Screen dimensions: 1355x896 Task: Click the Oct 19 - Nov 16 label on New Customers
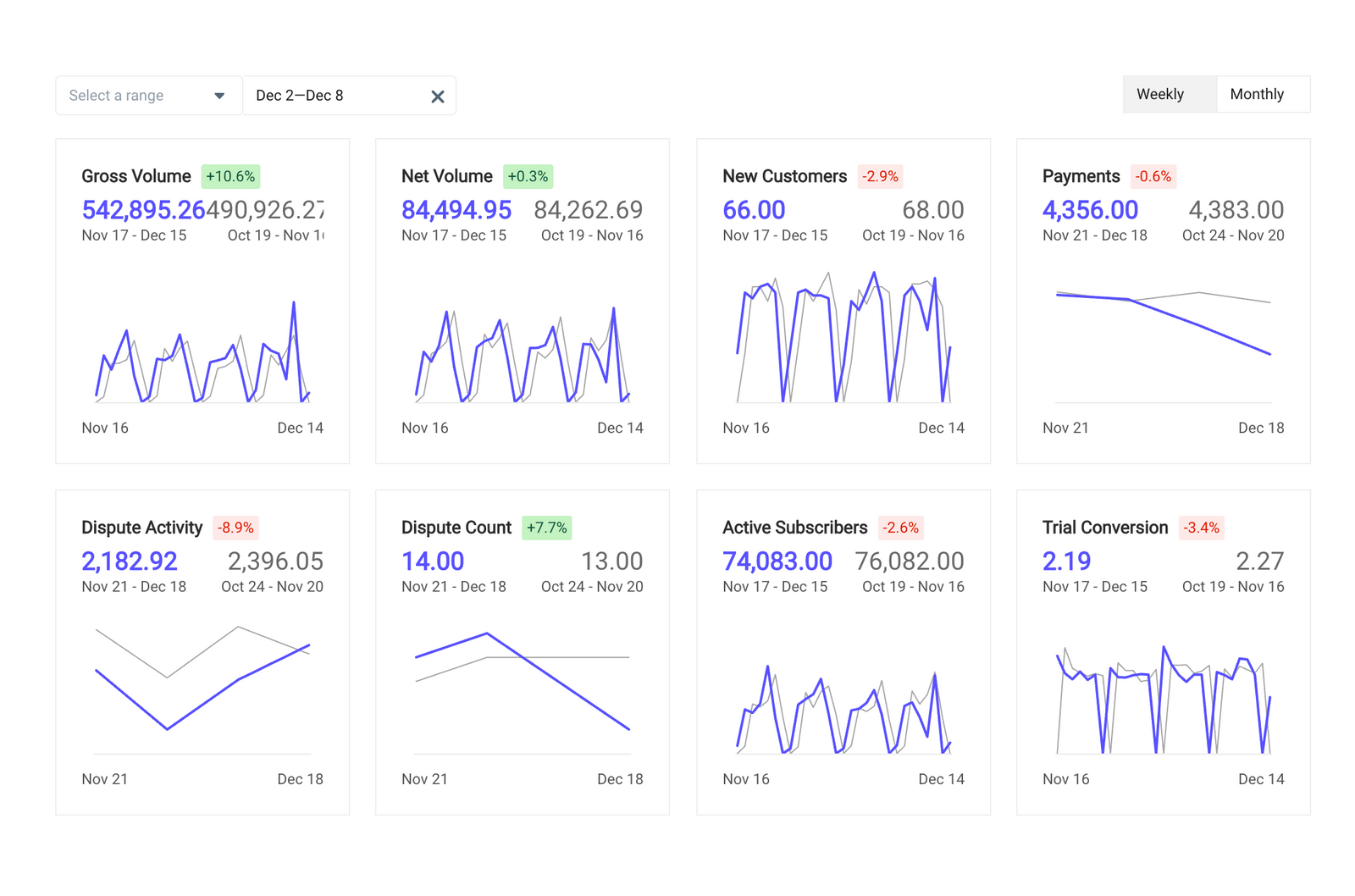[913, 235]
